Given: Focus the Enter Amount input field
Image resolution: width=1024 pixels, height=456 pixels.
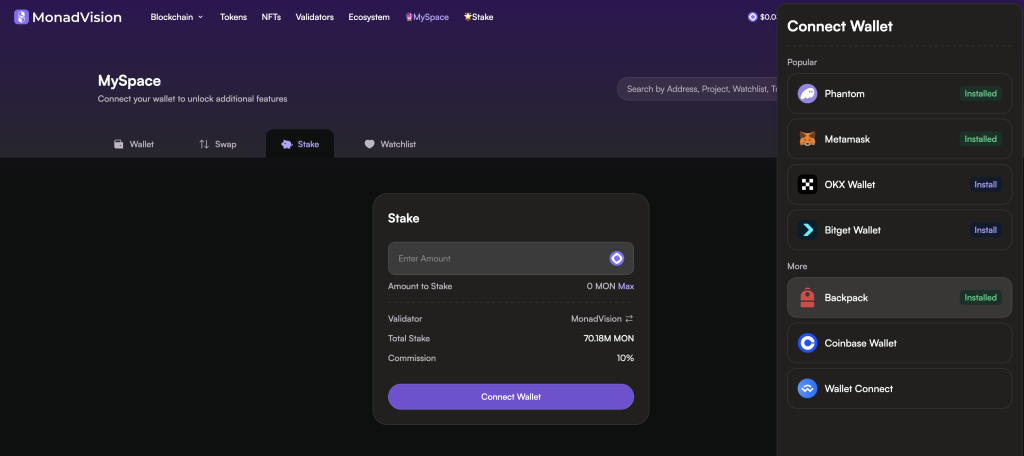Looking at the screenshot, I should (x=495, y=258).
